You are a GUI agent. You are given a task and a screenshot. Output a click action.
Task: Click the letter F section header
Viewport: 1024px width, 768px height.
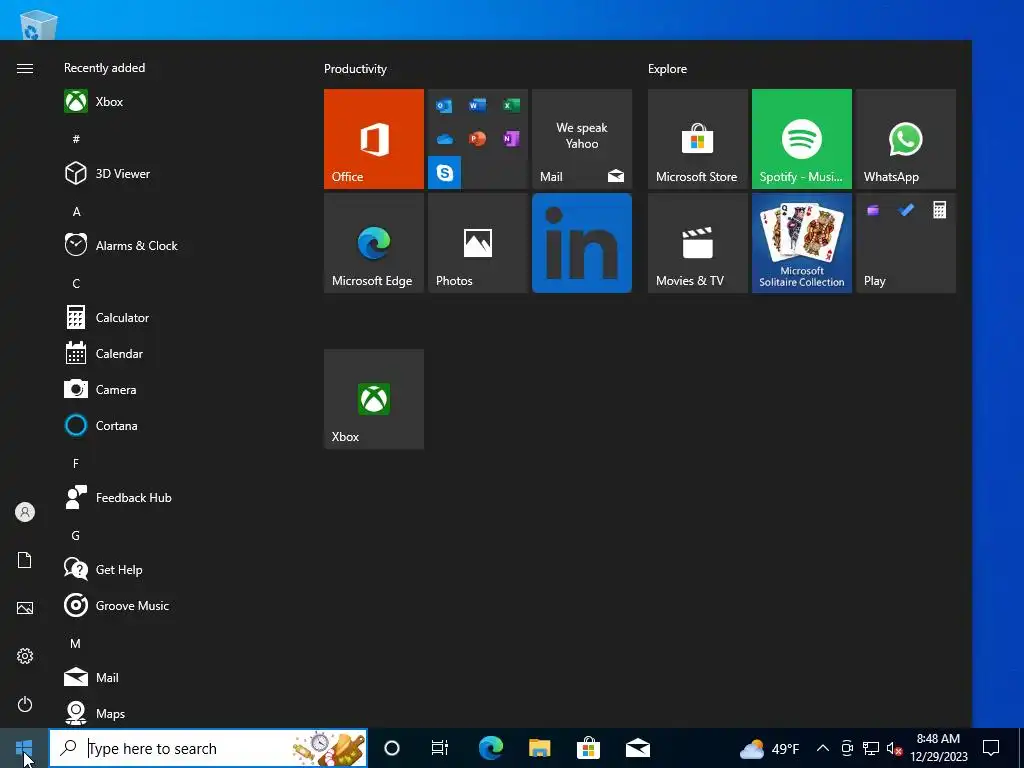pyautogui.click(x=76, y=463)
